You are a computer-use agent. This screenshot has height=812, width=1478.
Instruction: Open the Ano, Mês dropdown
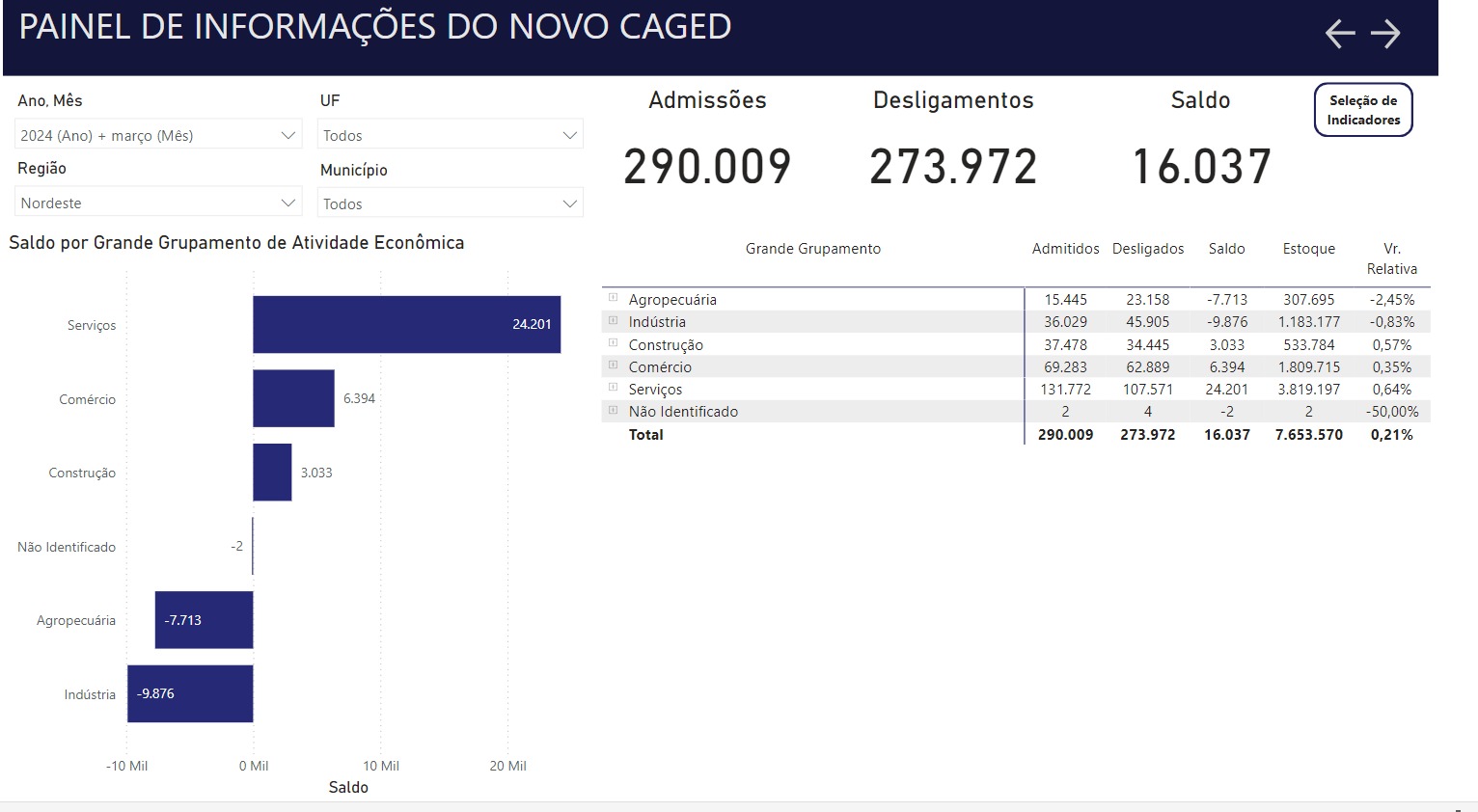pyautogui.click(x=158, y=135)
